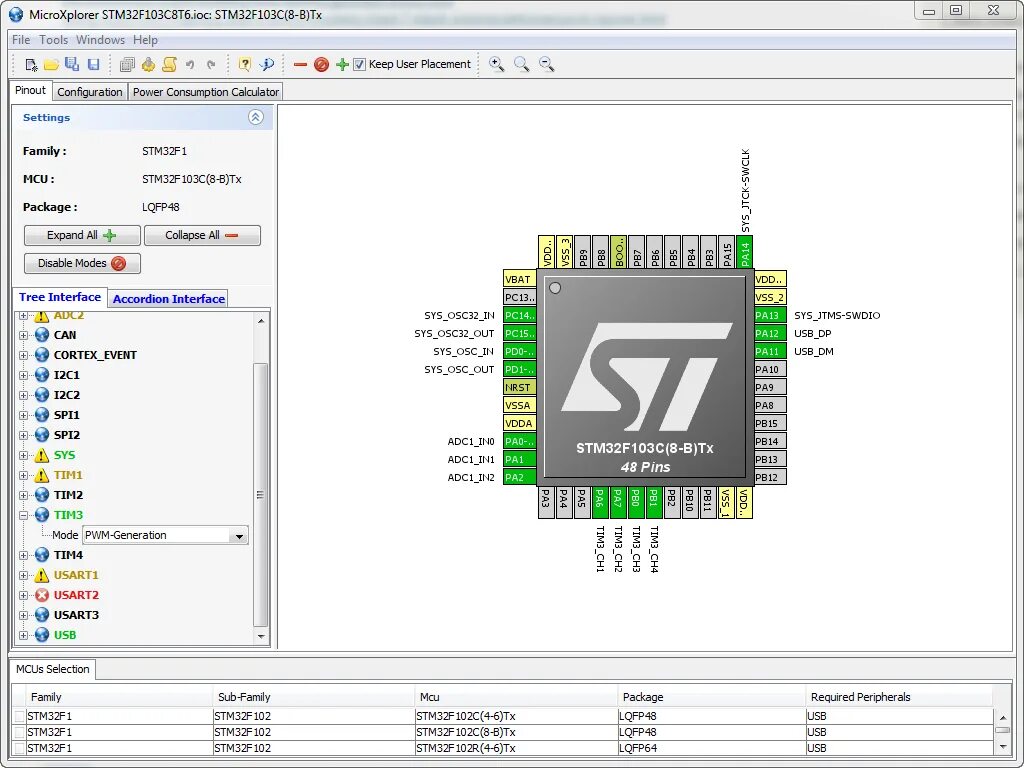Click the plain magnifier zoom icon

click(x=521, y=64)
